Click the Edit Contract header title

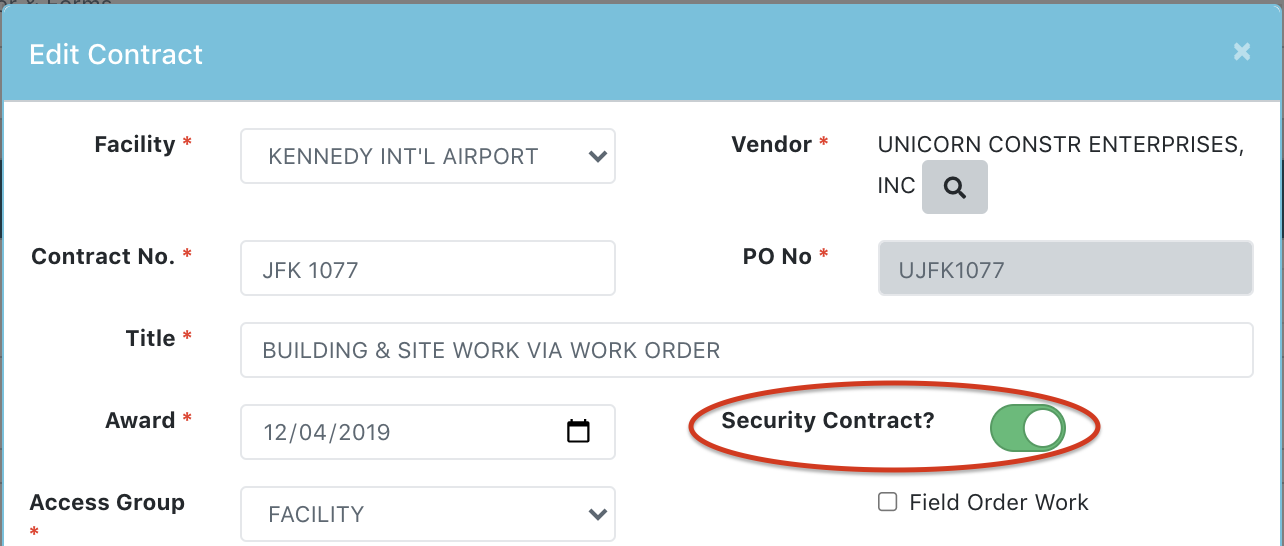pos(116,54)
